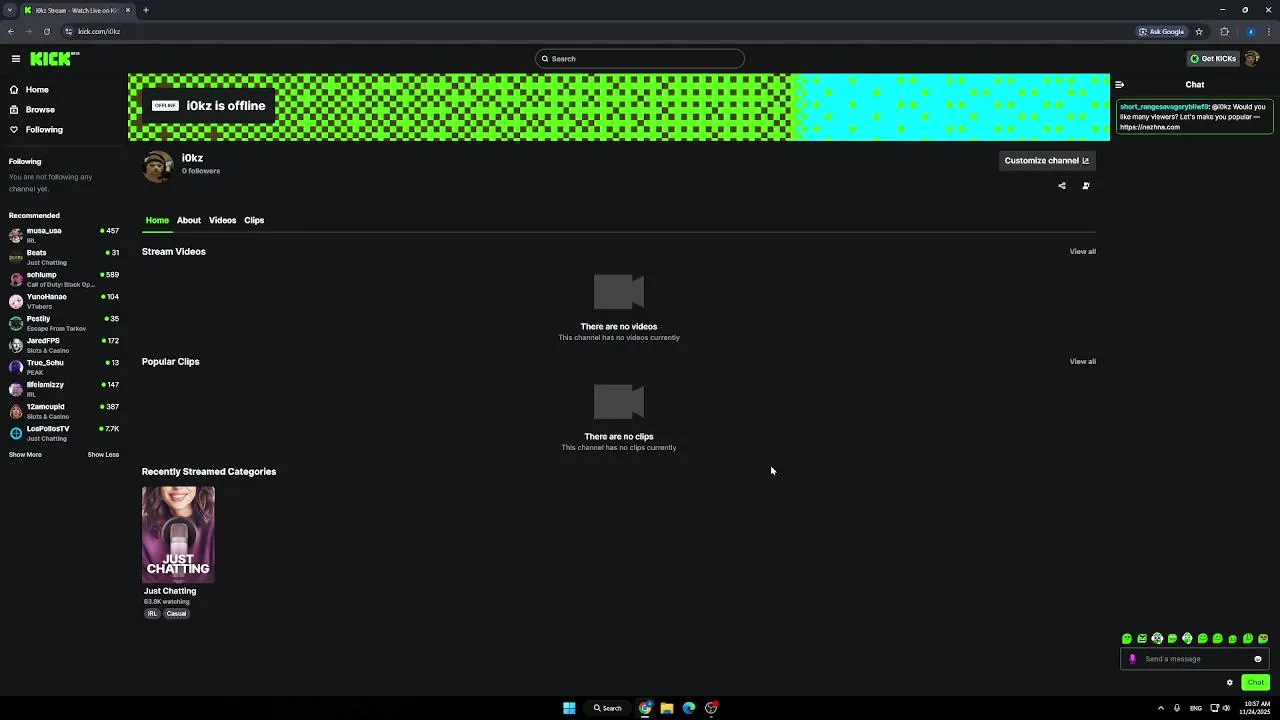Click the address bar URL kick.com/i0kz

[x=99, y=31]
